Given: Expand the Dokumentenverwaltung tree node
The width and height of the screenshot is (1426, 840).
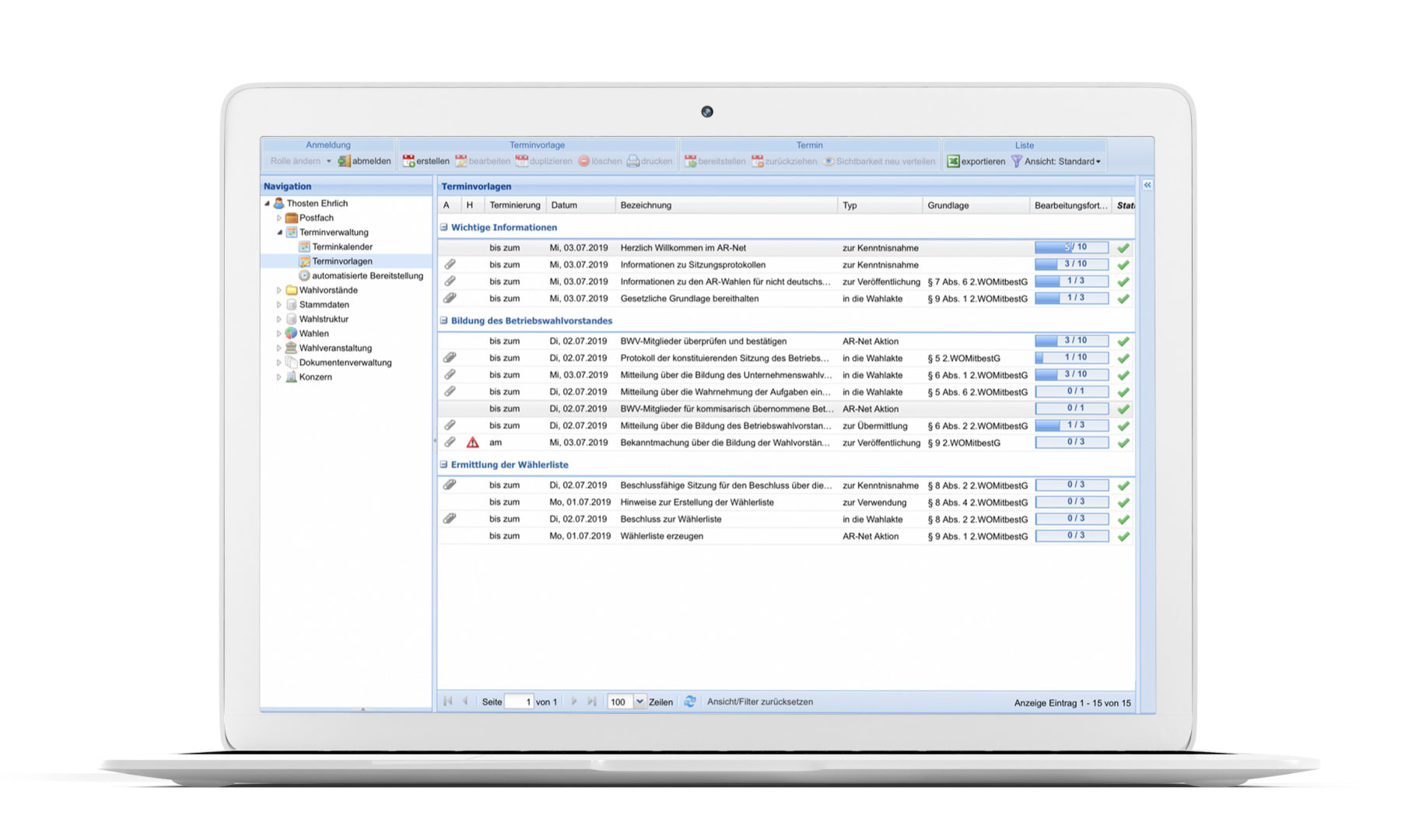Looking at the screenshot, I should (279, 362).
